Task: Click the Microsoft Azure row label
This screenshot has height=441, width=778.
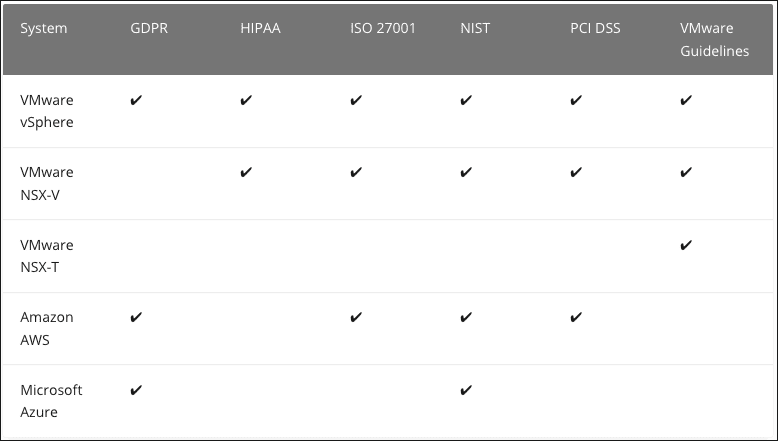Action: 51,401
